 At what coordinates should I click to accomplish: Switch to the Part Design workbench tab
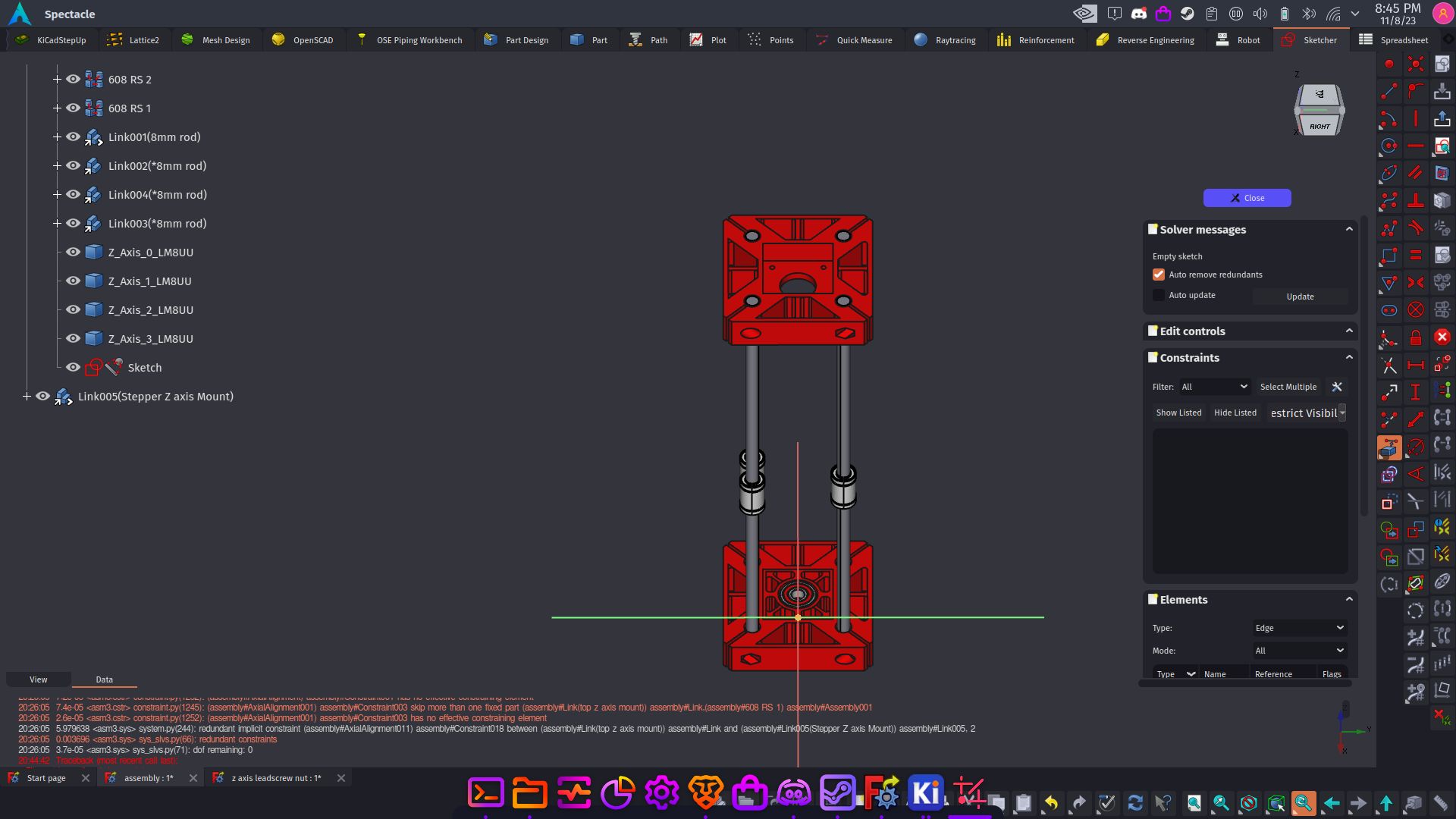517,40
